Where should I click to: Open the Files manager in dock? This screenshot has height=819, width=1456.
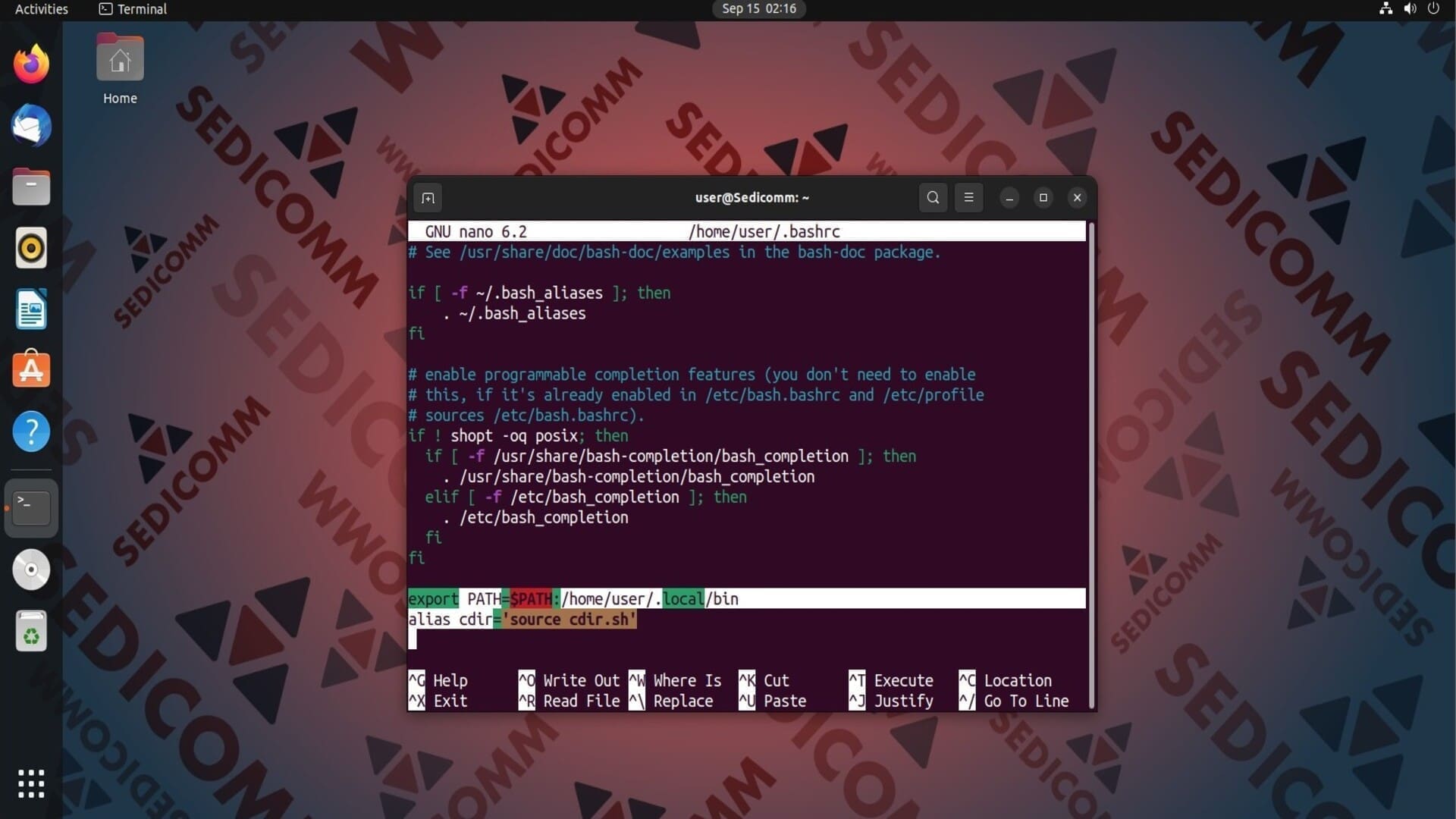[31, 187]
